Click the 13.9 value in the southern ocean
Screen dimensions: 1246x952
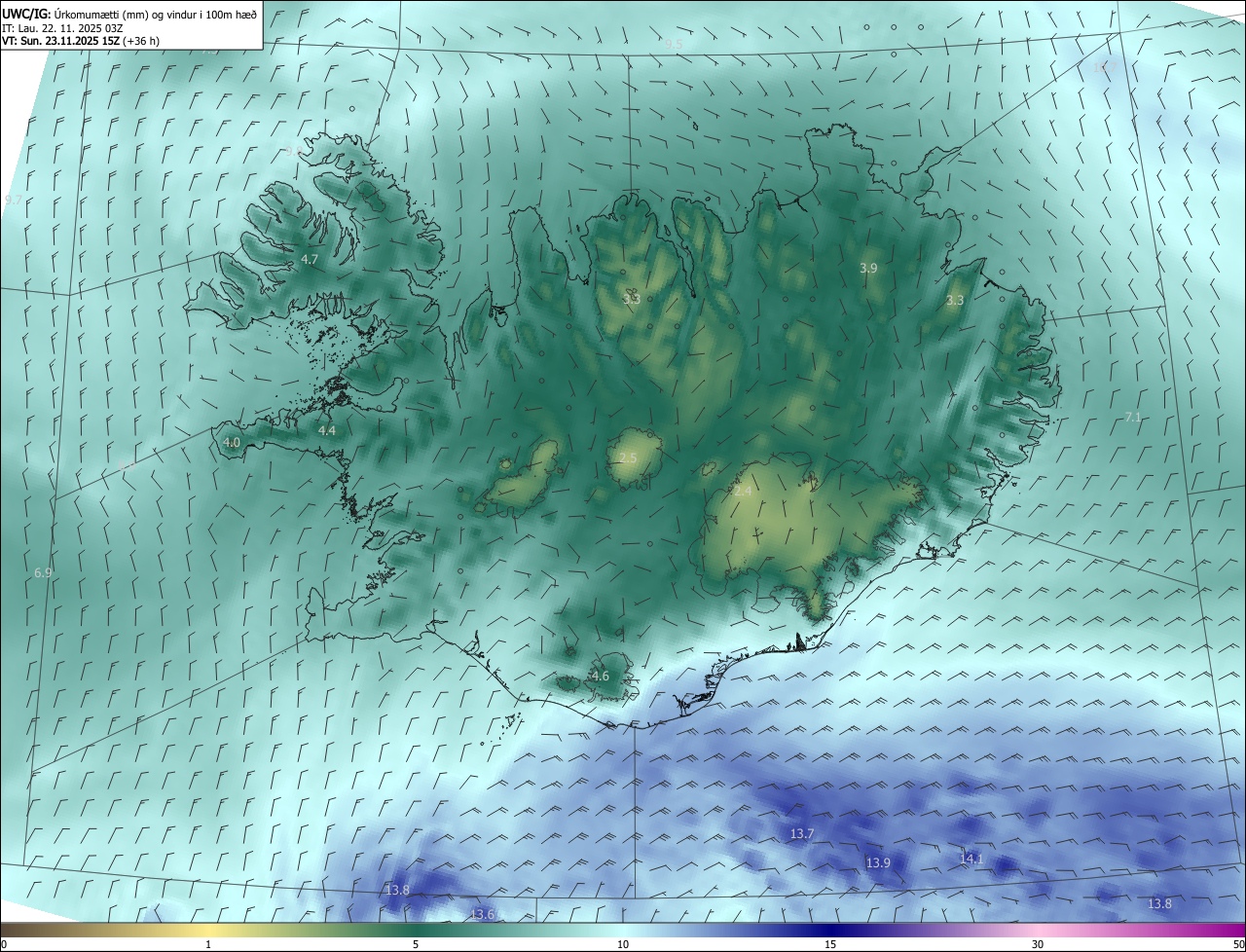click(x=878, y=863)
